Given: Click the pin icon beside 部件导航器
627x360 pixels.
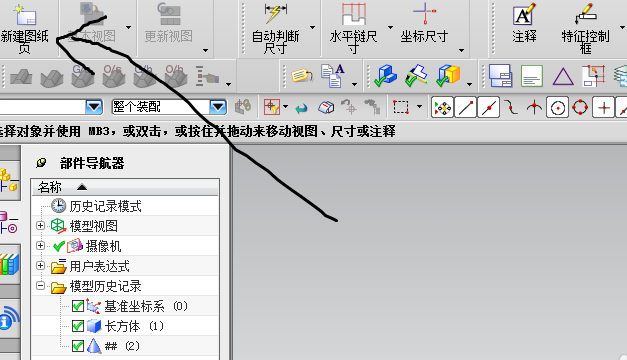Looking at the screenshot, I should coord(41,163).
